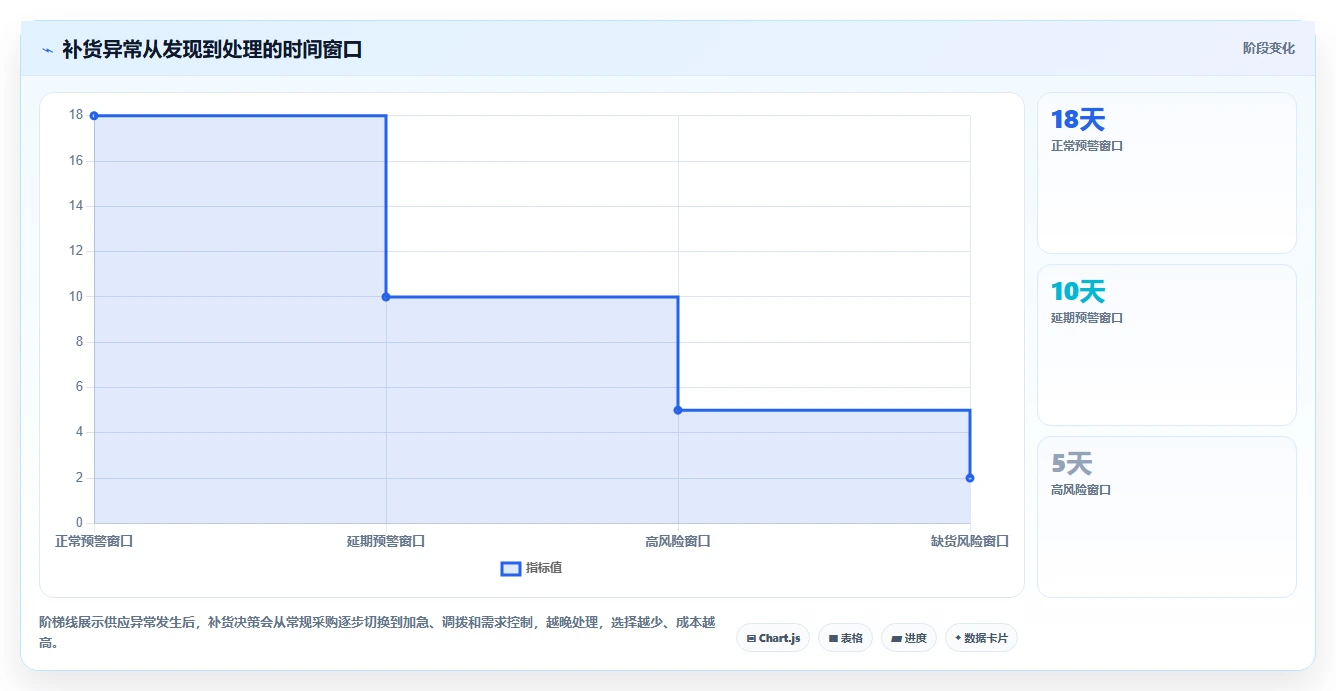Image resolution: width=1336 pixels, height=691 pixels.
Task: Select the 进度 tag pill
Action: [908, 638]
